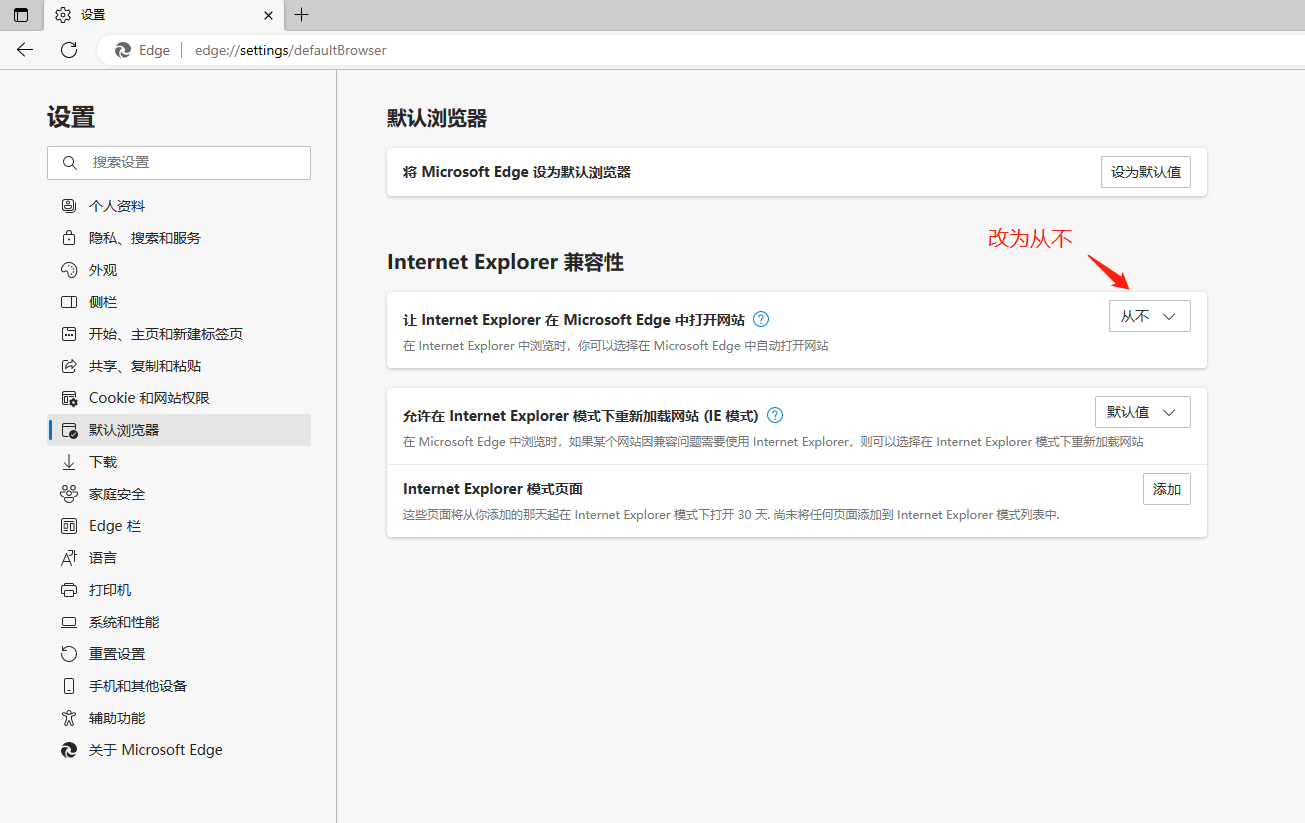
Task: Open 共享、复制和粘贴 settings
Action: click(179, 366)
